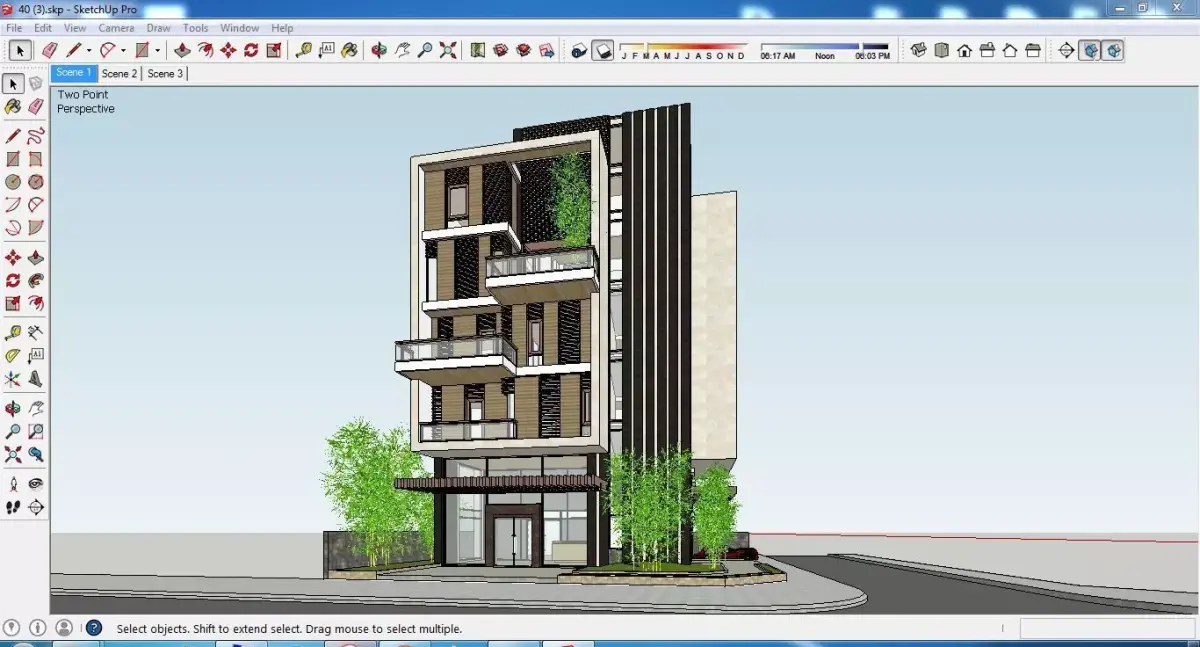Viewport: 1200px width, 647px height.
Task: Select the Pan hand tool in the top toolbar
Action: (x=402, y=50)
